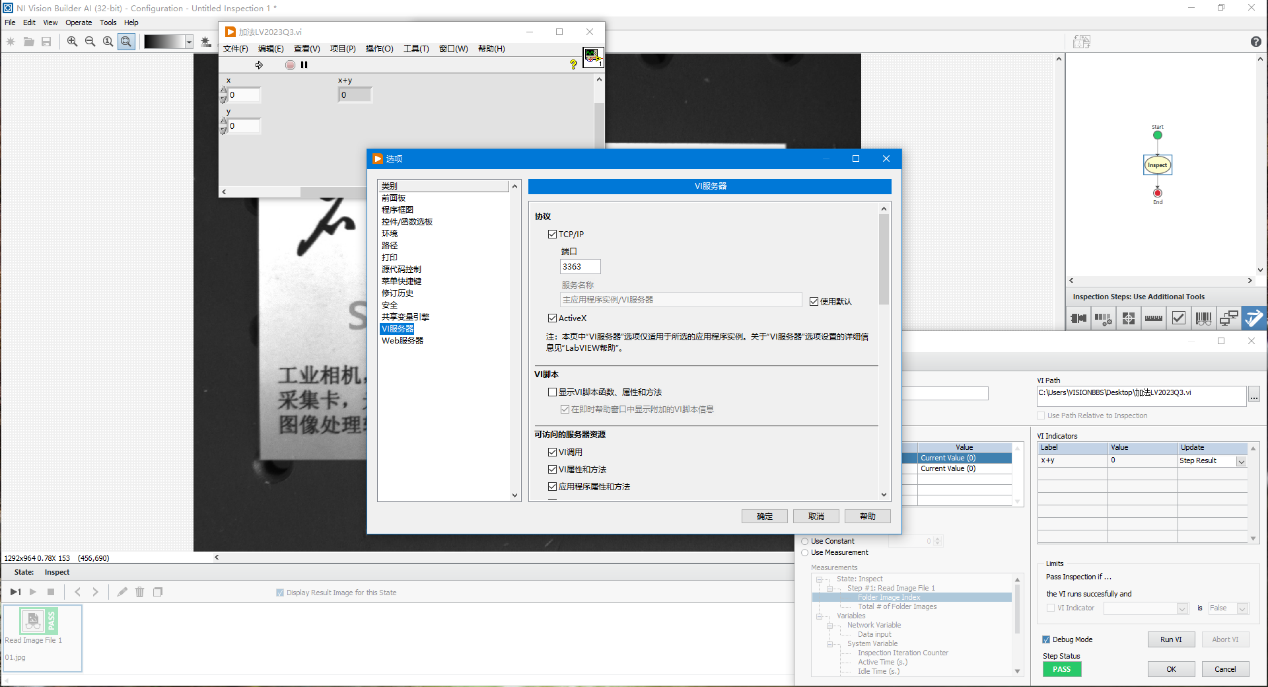This screenshot has height=687, width=1268.
Task: Collapse the Variables tree node
Action: [819, 616]
